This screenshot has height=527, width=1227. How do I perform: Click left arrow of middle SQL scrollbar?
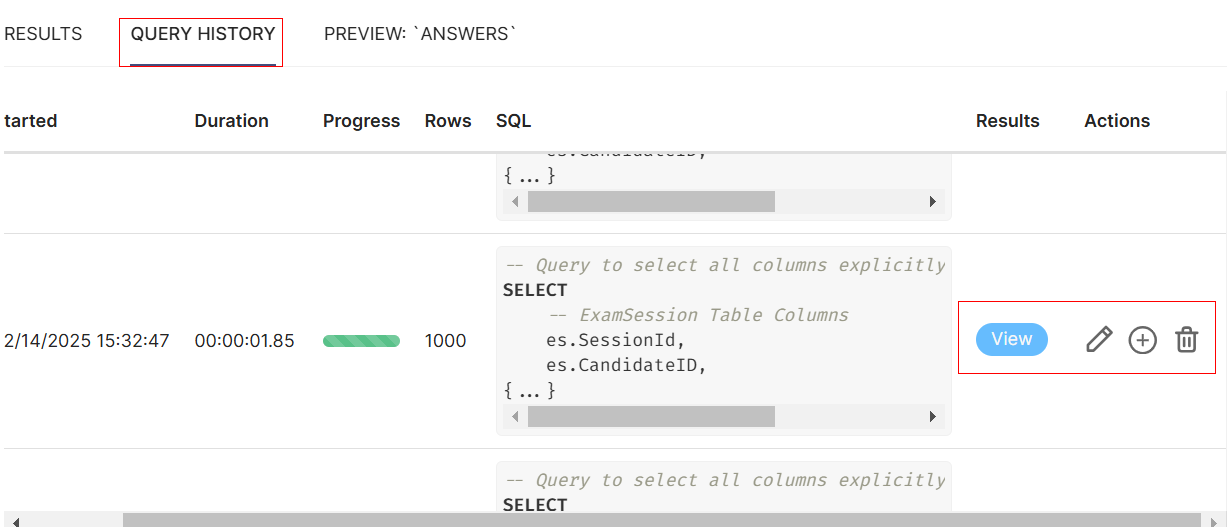pos(516,416)
